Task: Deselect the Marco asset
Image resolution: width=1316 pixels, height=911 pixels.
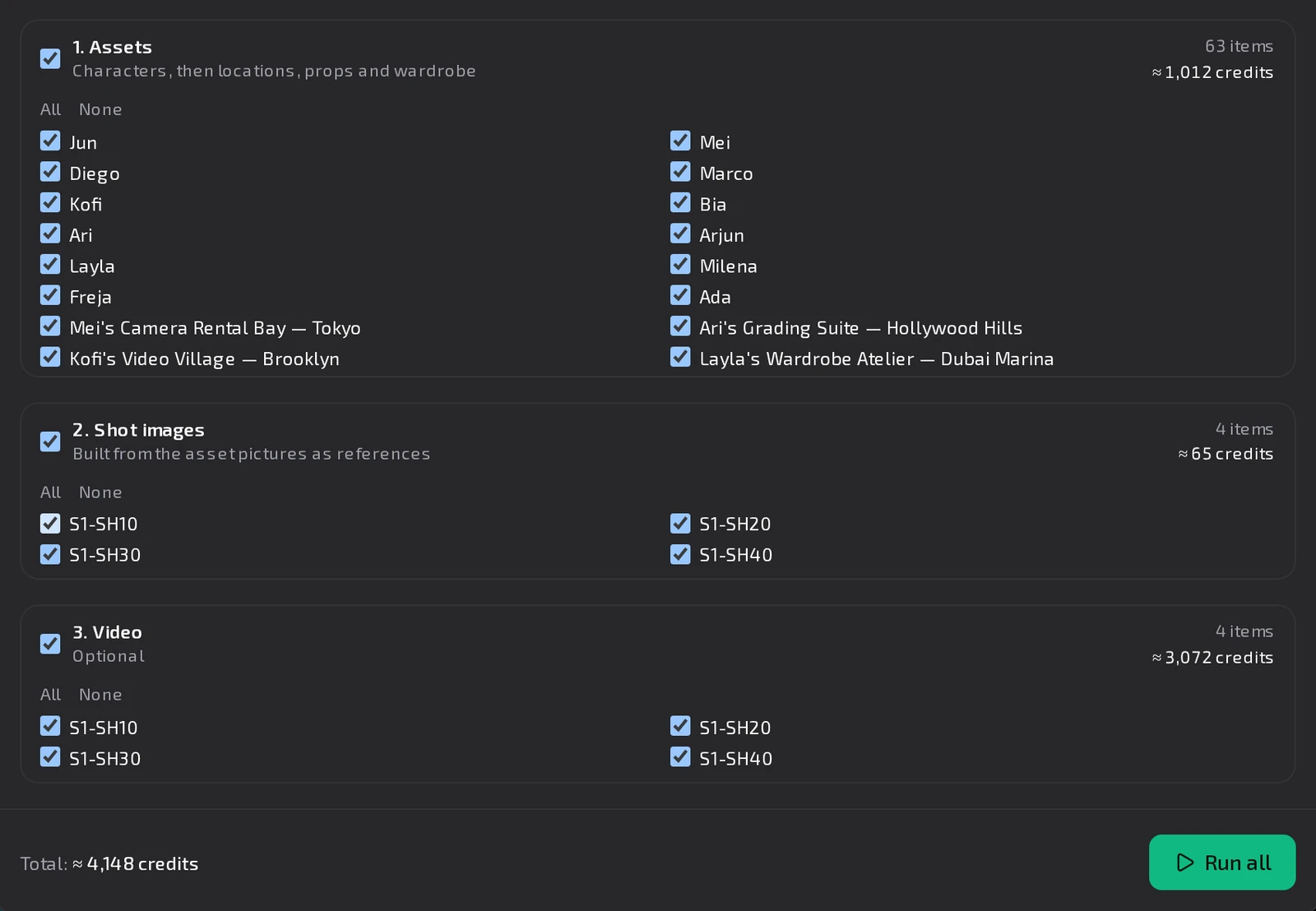Action: point(680,173)
